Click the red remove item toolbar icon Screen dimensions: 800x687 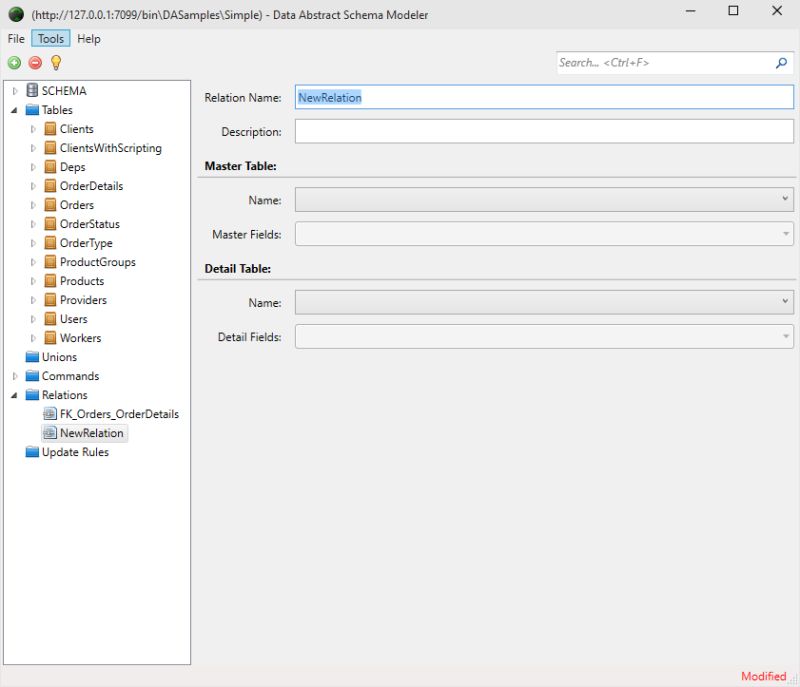coord(35,63)
